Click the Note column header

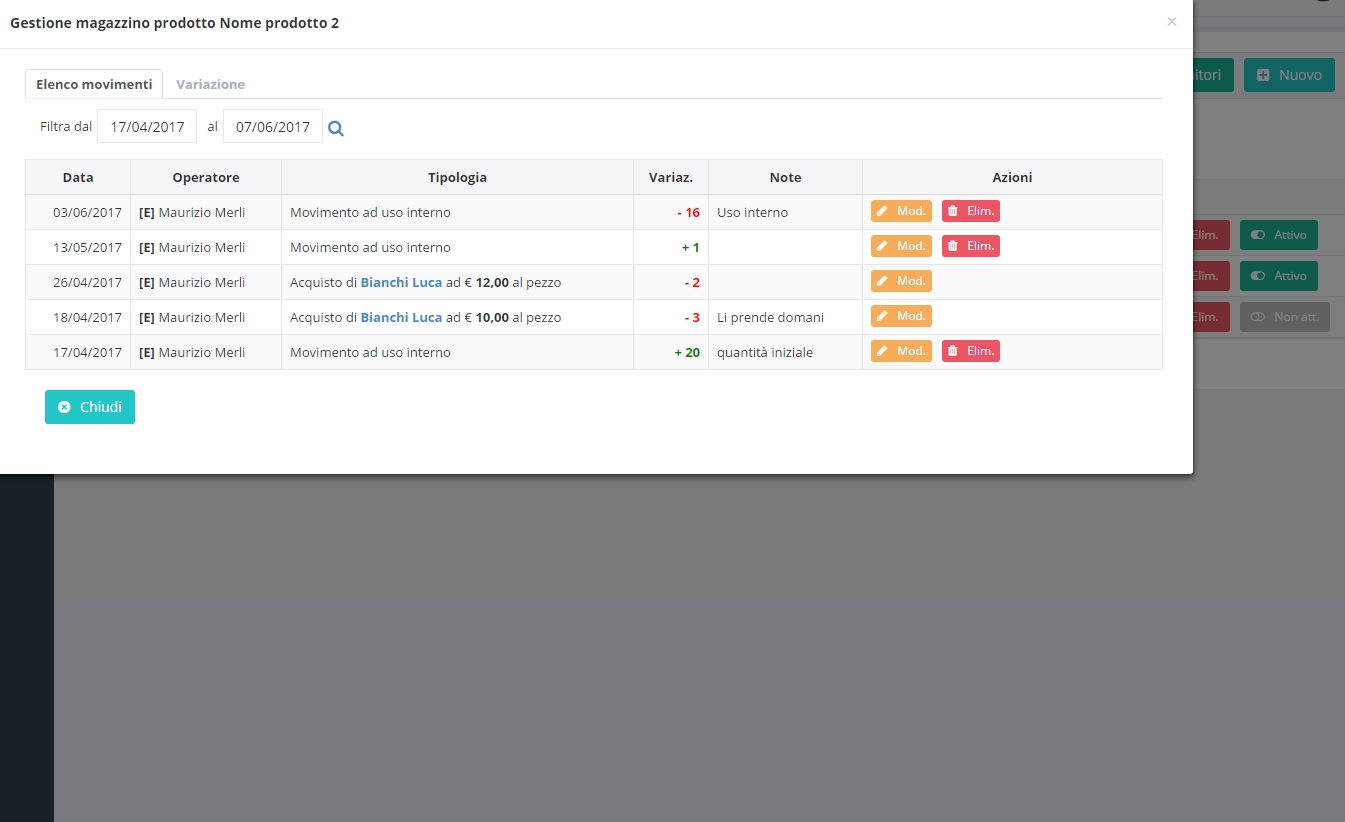785,177
